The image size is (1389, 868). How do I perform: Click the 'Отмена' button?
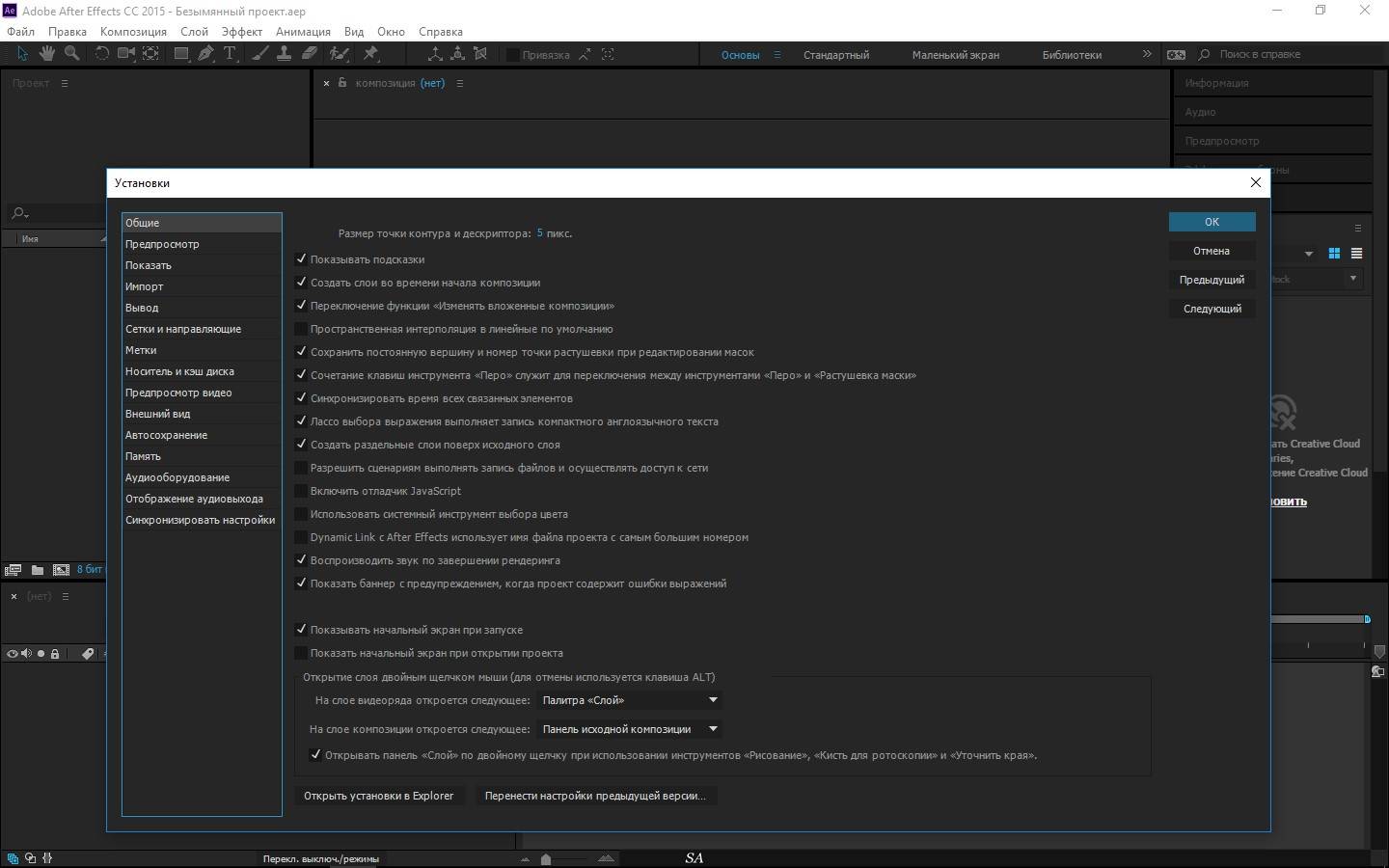pyautogui.click(x=1212, y=251)
